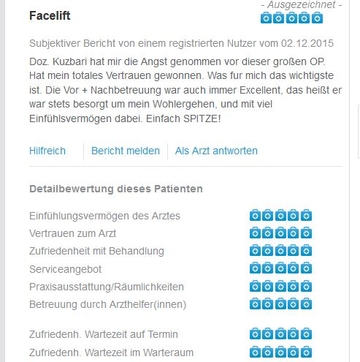Click the Facelift review title
Image resolution: width=360 pixels, height=362 pixels.
point(50,16)
